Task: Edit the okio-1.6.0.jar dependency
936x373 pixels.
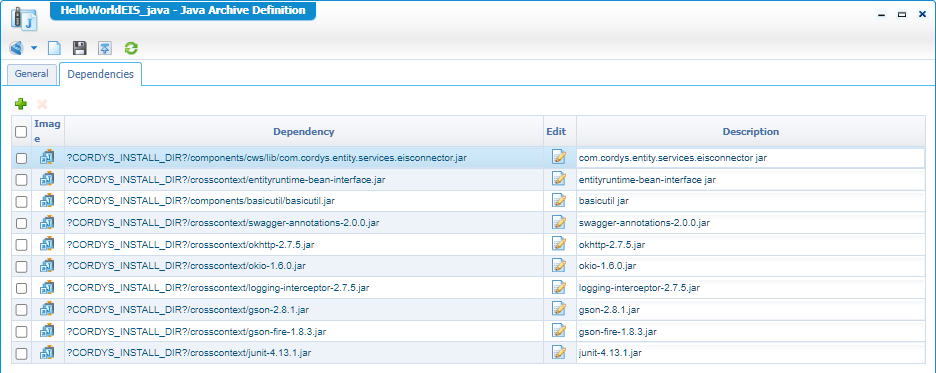Action: pyautogui.click(x=559, y=265)
